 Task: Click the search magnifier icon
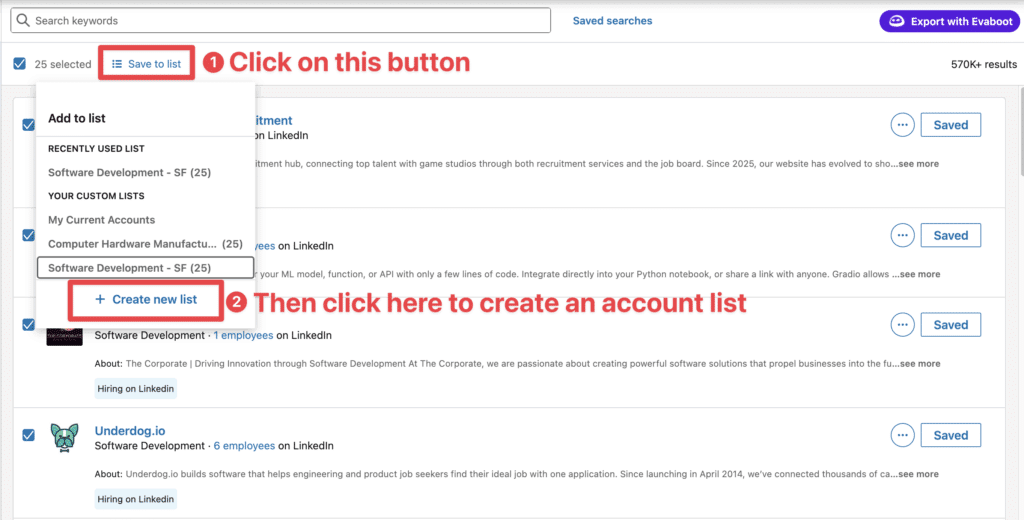point(23,20)
